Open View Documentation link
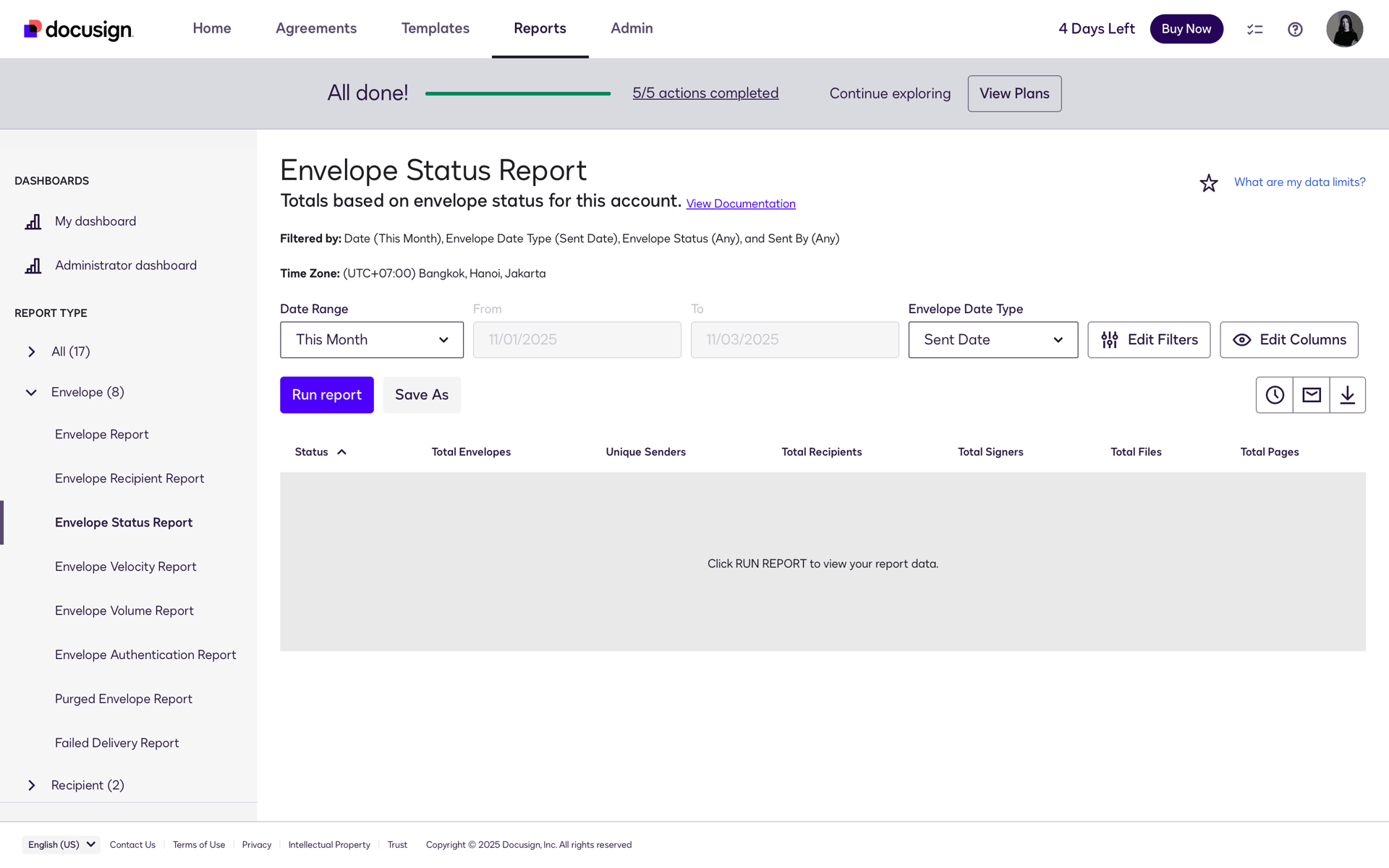Image resolution: width=1389 pixels, height=868 pixels. pyautogui.click(x=741, y=204)
